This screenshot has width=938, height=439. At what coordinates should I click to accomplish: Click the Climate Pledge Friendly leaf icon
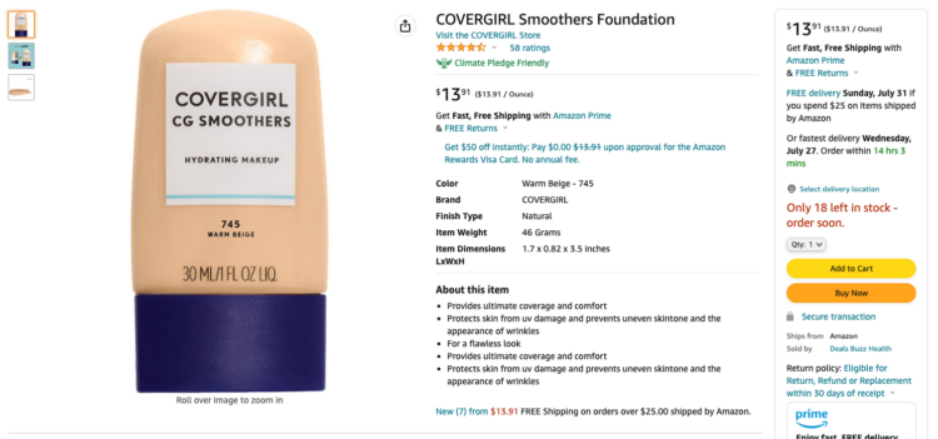click(x=443, y=63)
